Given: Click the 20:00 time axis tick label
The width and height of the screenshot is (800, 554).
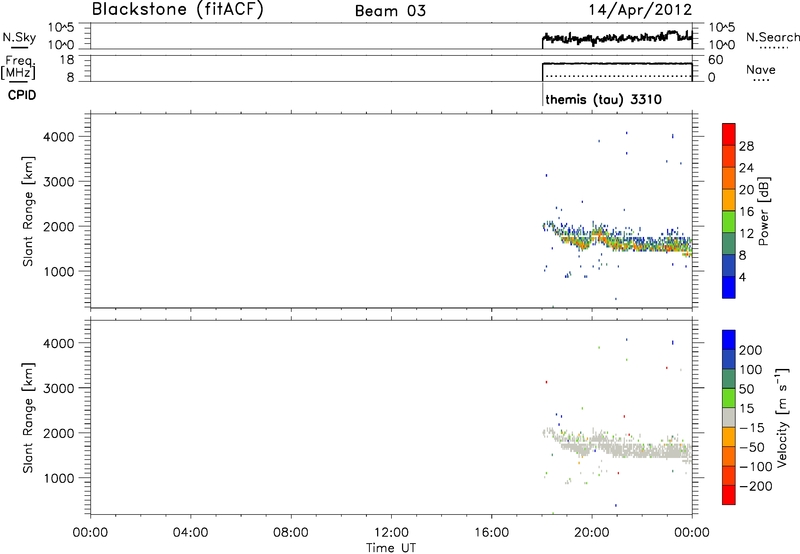Looking at the screenshot, I should (x=591, y=533).
